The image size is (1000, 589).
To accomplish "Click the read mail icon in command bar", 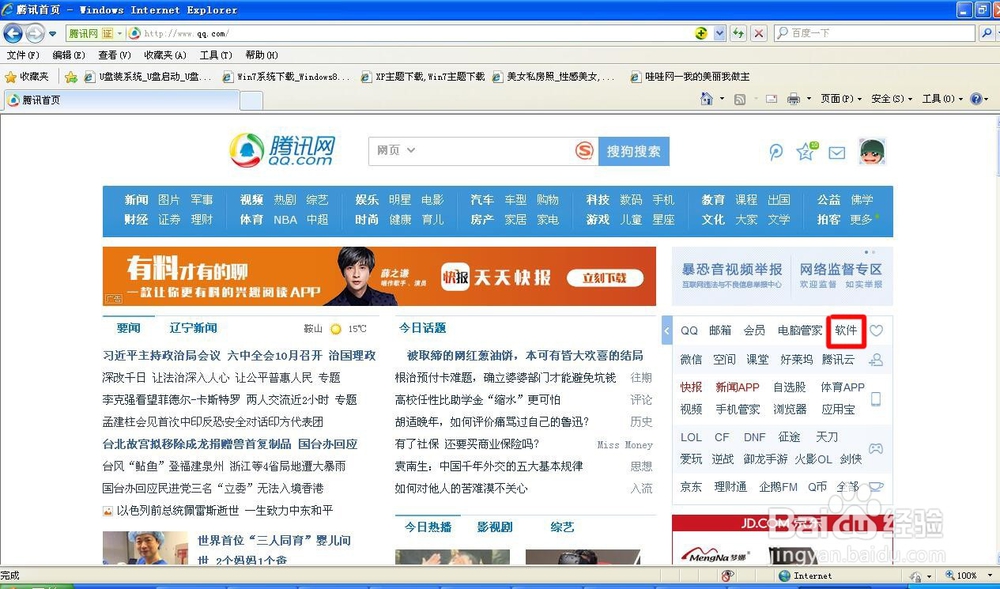I will (x=771, y=99).
